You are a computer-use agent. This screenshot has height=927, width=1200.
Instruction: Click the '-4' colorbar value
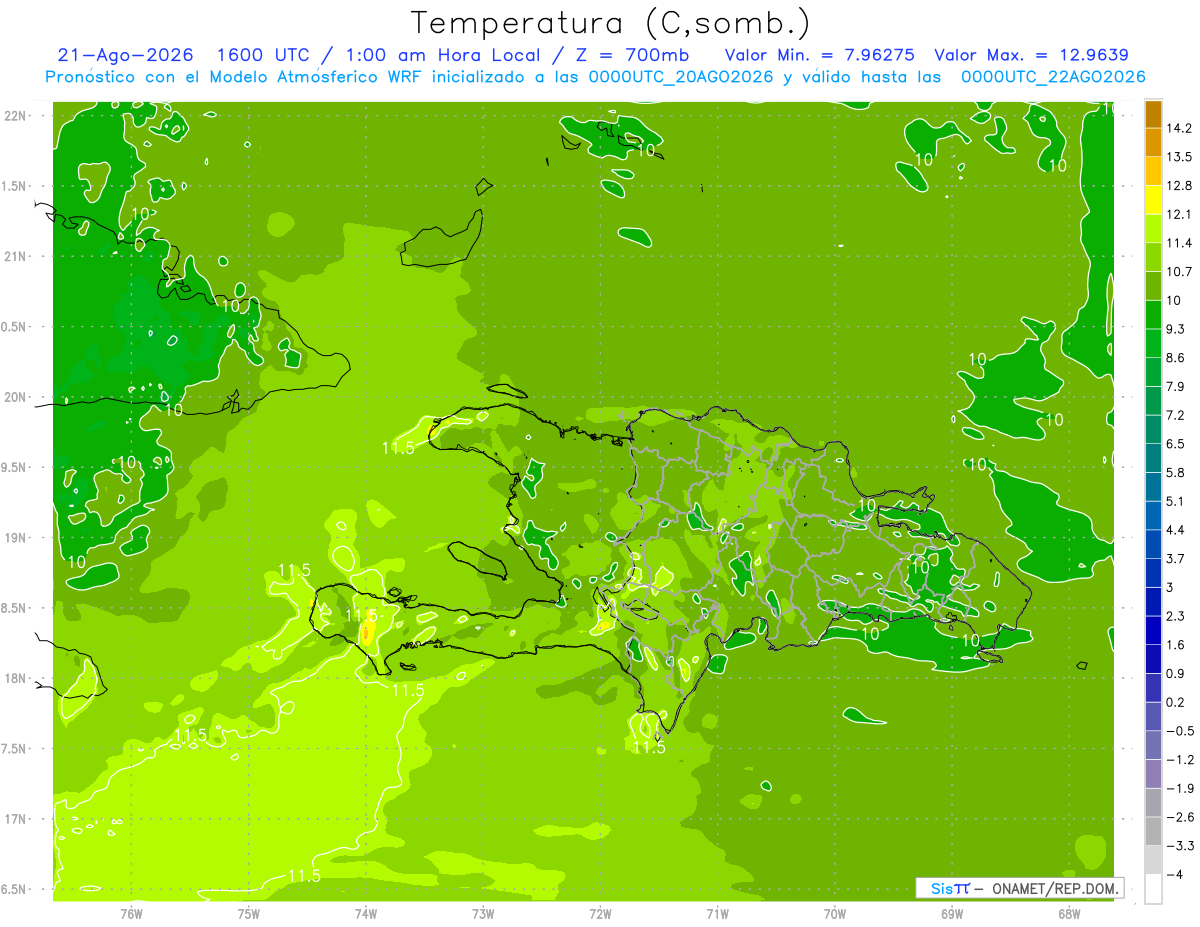point(1175,874)
